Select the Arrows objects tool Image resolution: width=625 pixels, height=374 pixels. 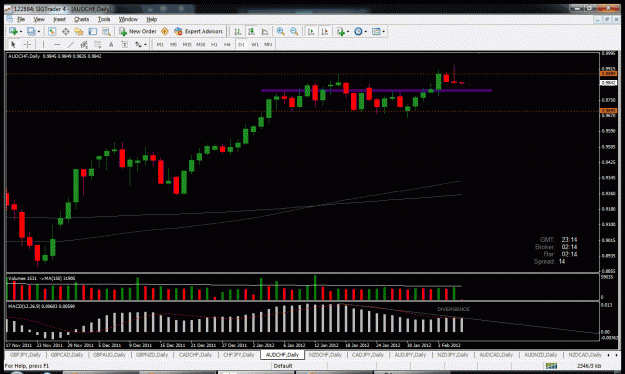coord(138,45)
